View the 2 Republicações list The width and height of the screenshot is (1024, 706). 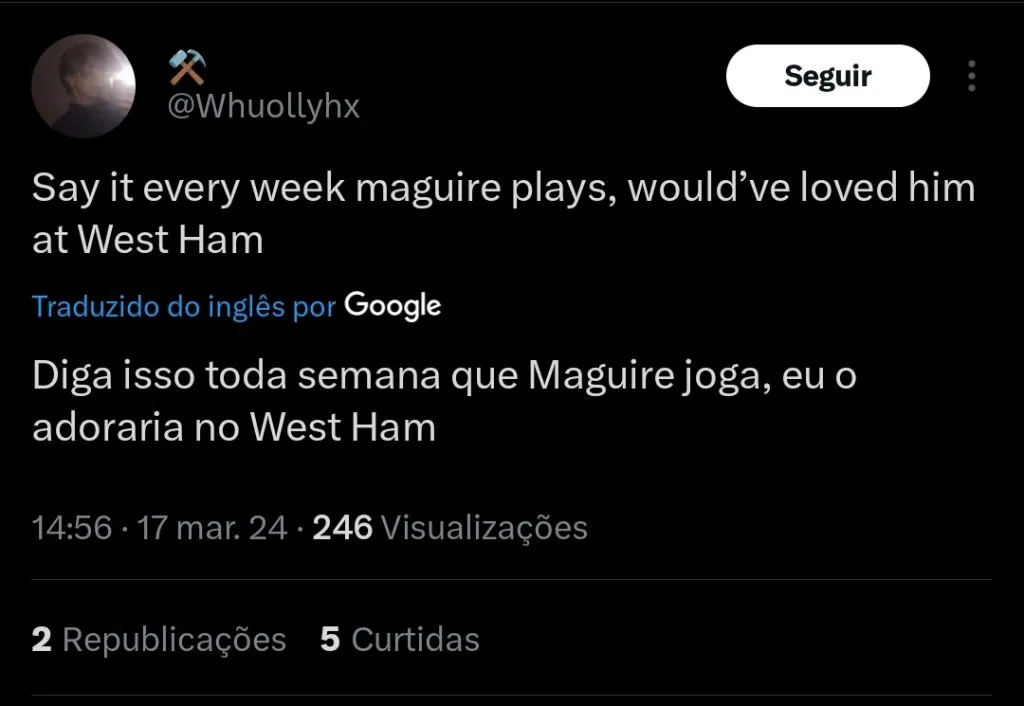pyautogui.click(x=159, y=639)
